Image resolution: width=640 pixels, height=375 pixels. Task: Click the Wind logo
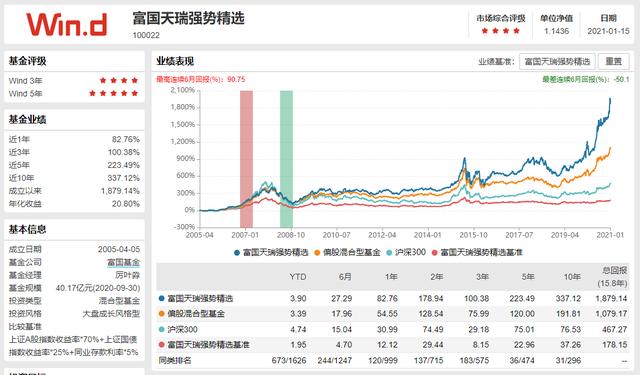67,24
